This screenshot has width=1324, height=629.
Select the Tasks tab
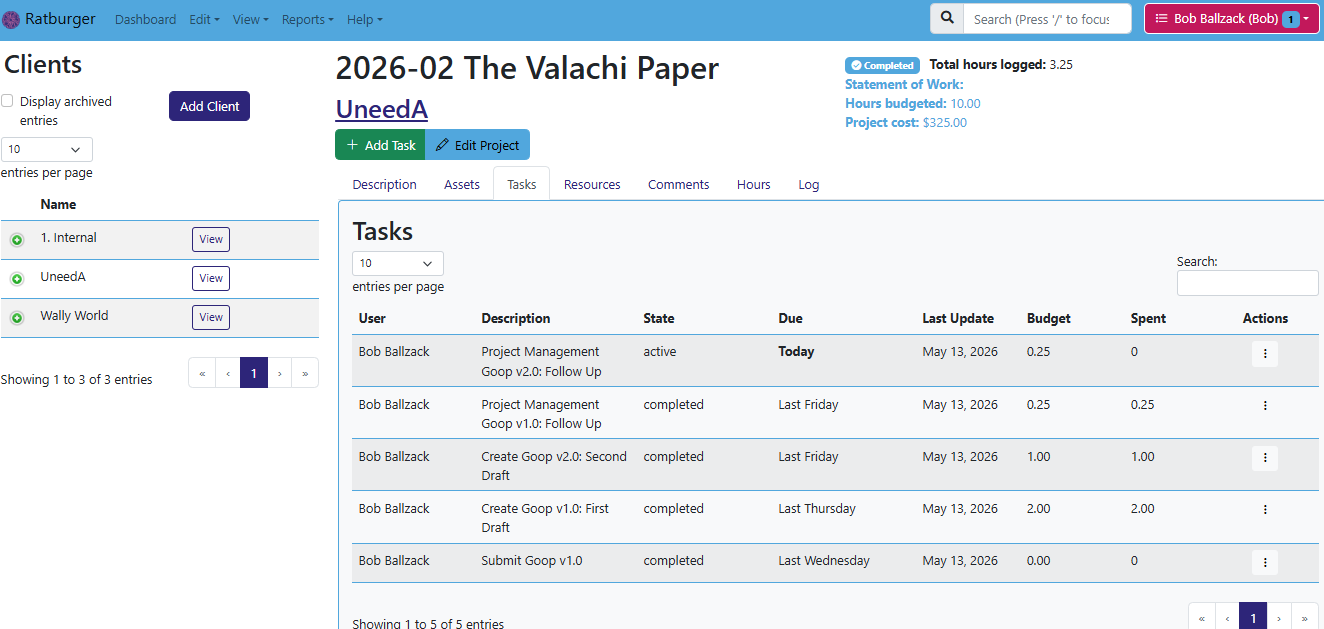click(x=521, y=184)
